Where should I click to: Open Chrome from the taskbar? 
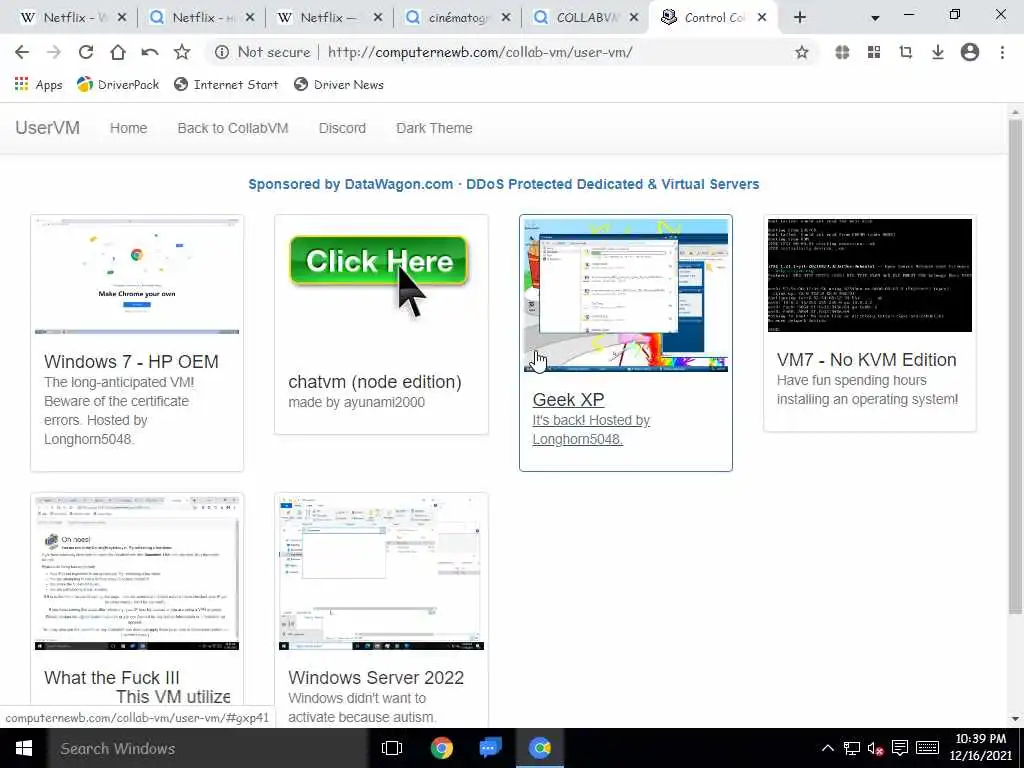[x=441, y=748]
